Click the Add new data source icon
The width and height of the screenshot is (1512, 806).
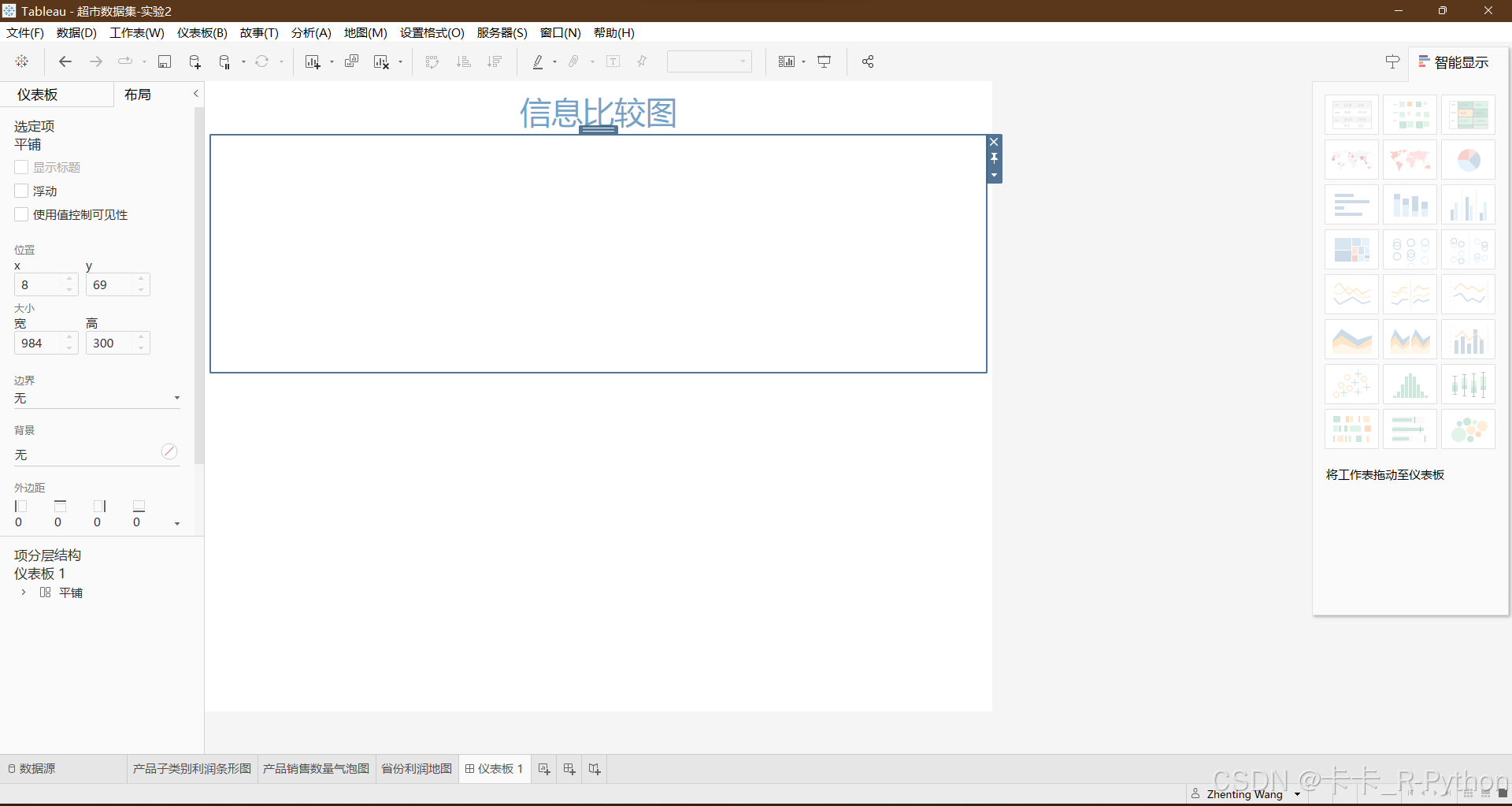click(195, 61)
